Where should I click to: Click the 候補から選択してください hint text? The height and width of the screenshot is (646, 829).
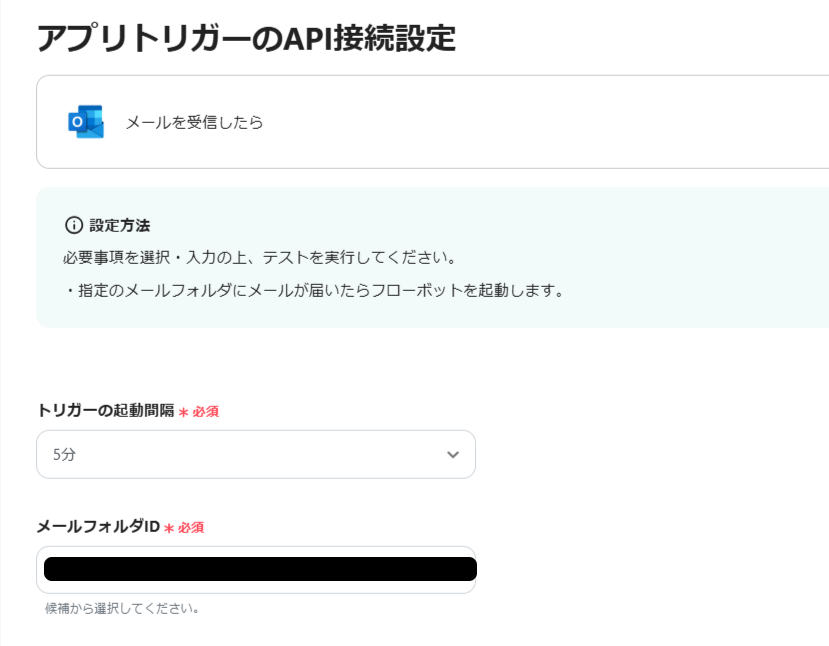pos(122,608)
